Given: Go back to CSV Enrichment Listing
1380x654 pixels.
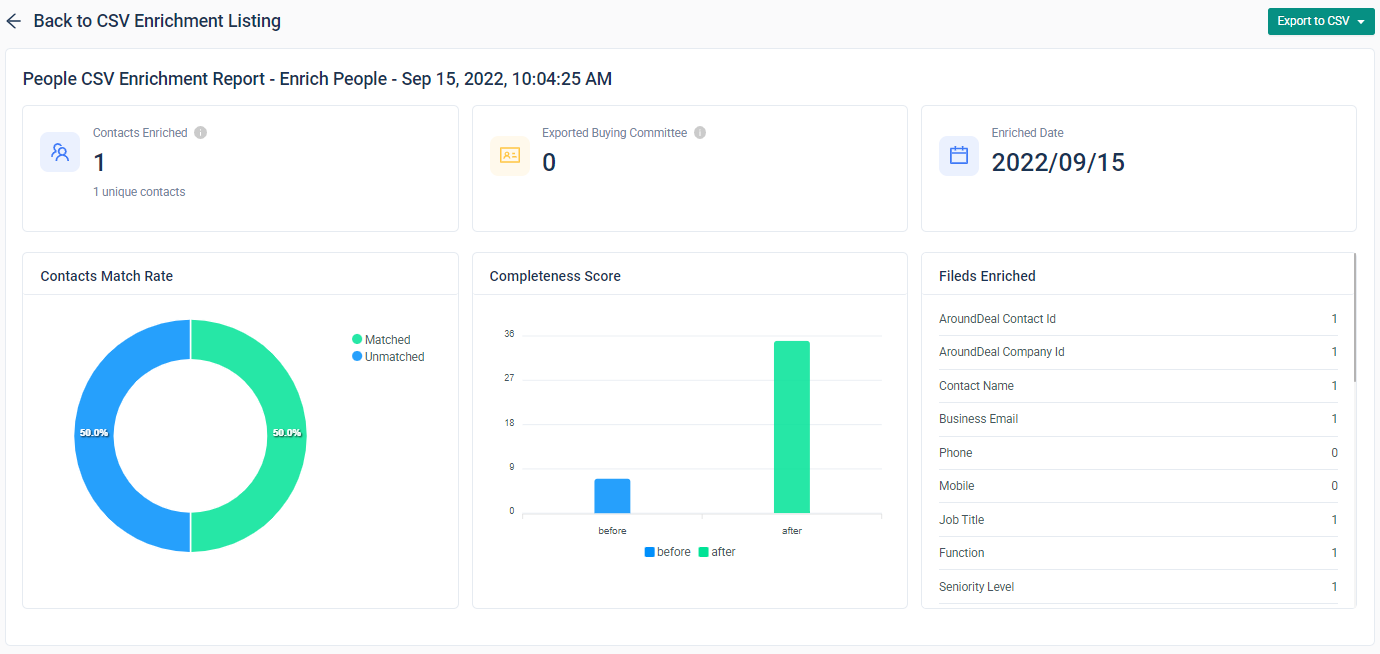Looking at the screenshot, I should (157, 21).
